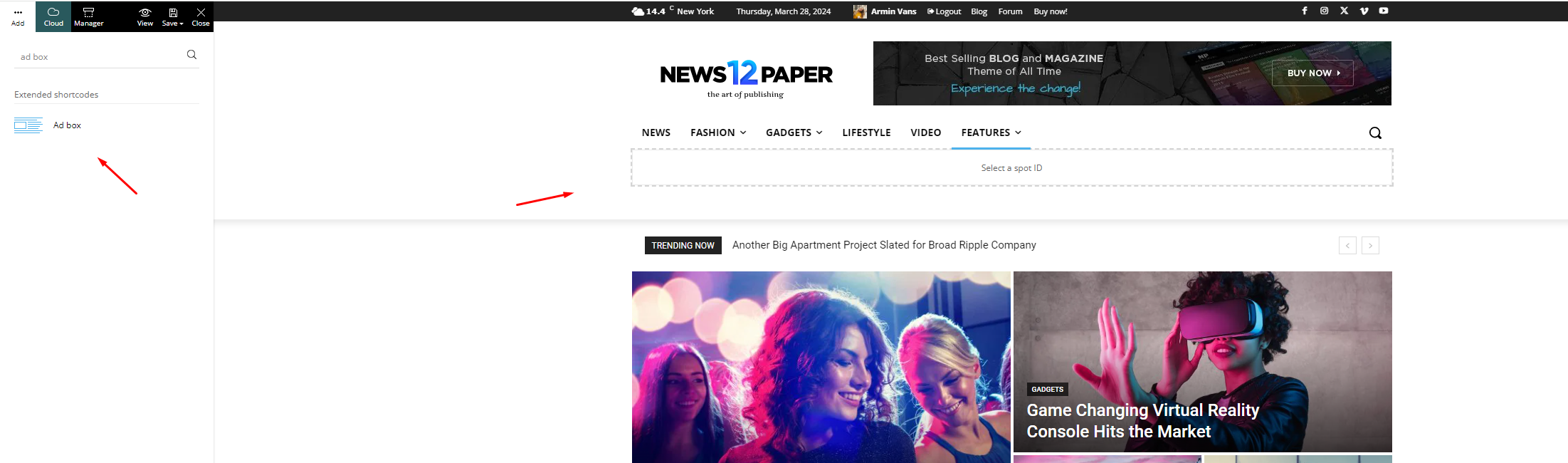Select the 'Select a spot ID' ad placeholder

[x=1011, y=168]
